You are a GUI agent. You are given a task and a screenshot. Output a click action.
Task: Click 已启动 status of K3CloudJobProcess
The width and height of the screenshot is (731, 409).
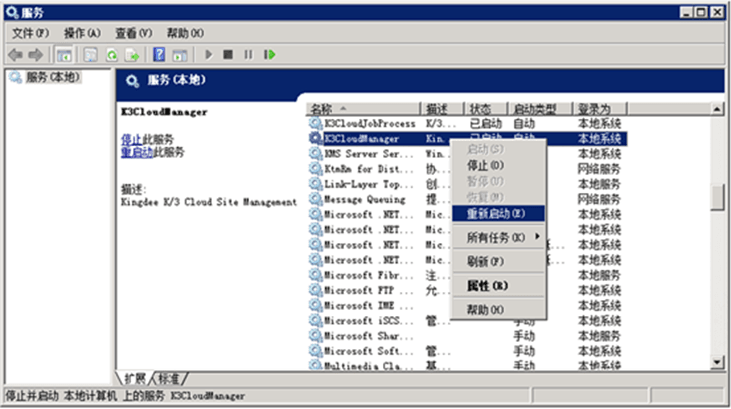485,124
